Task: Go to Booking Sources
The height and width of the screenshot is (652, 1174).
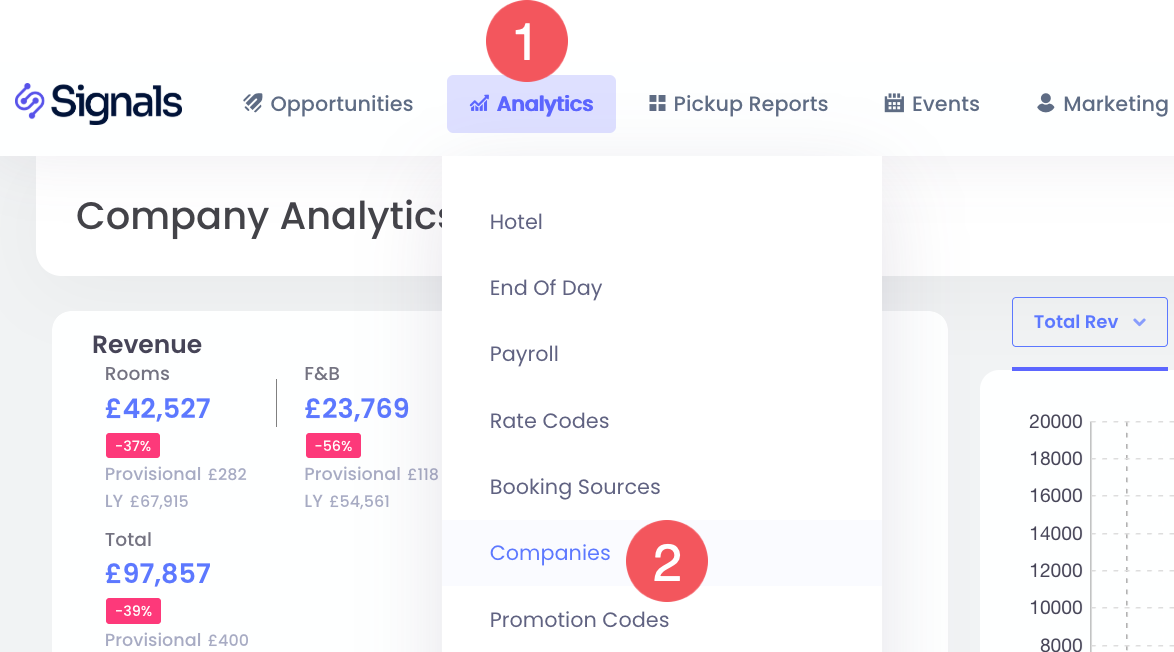Action: (575, 487)
